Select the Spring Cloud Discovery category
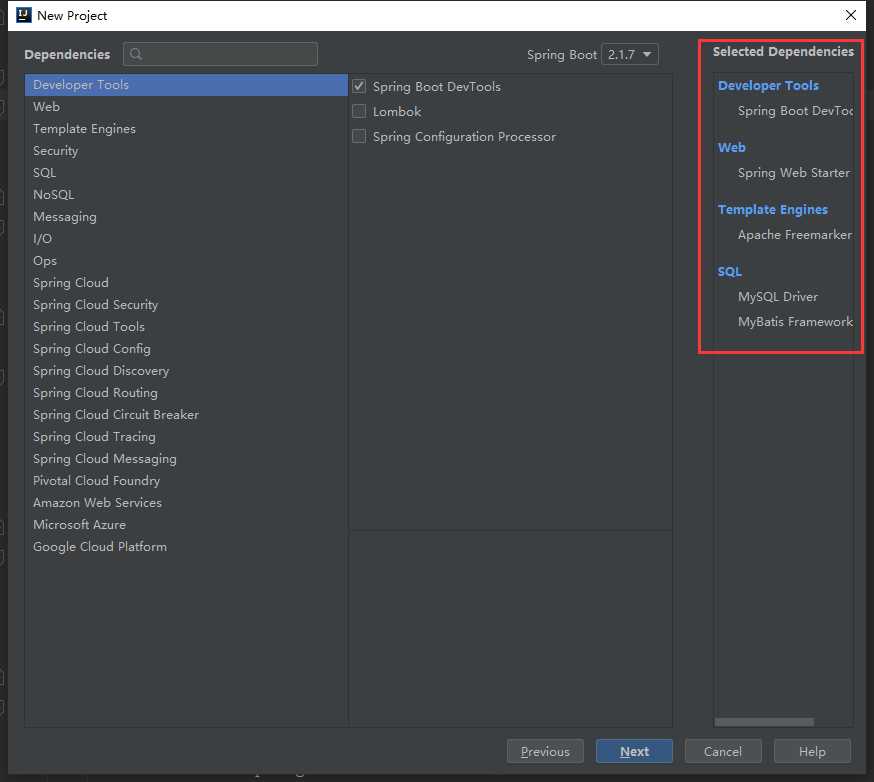 186,371
